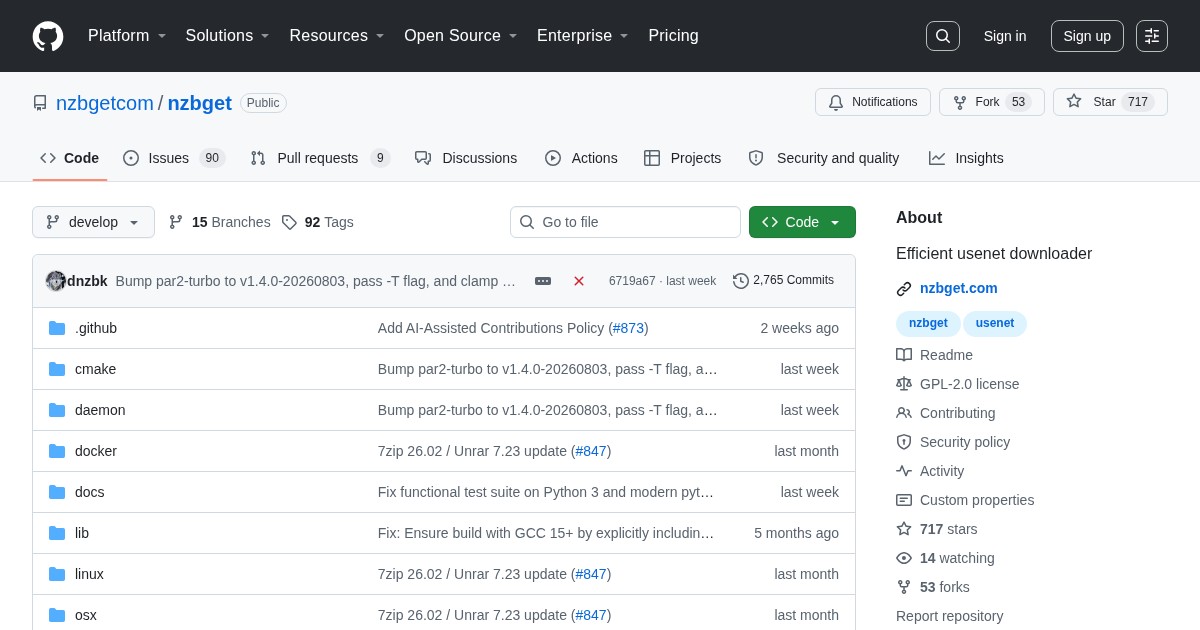Image resolution: width=1200 pixels, height=630 pixels.
Task: Open the develop branch dropdown
Action: (x=93, y=222)
